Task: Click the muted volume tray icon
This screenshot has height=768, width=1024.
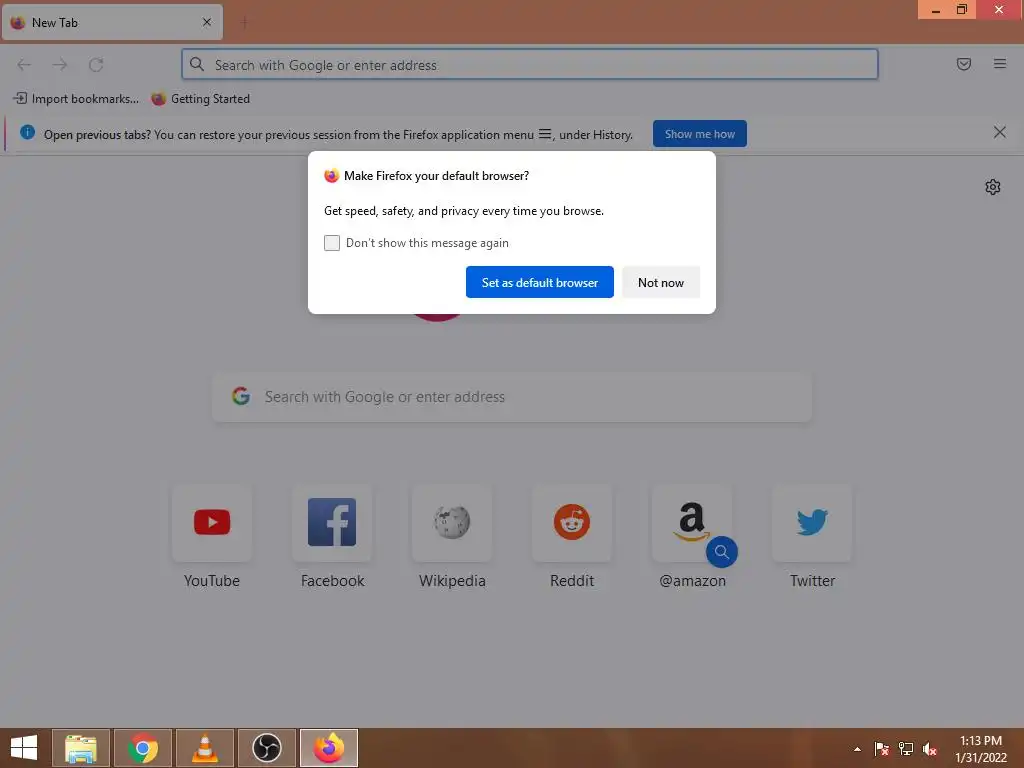Action: pos(930,749)
